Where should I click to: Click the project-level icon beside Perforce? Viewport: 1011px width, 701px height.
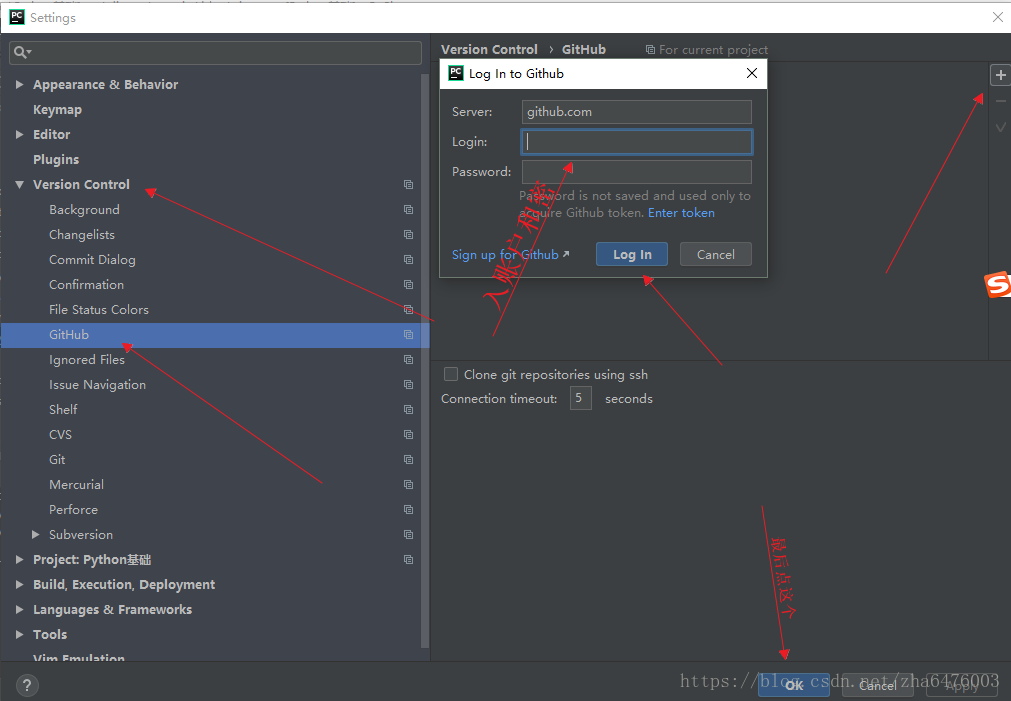[x=408, y=509]
